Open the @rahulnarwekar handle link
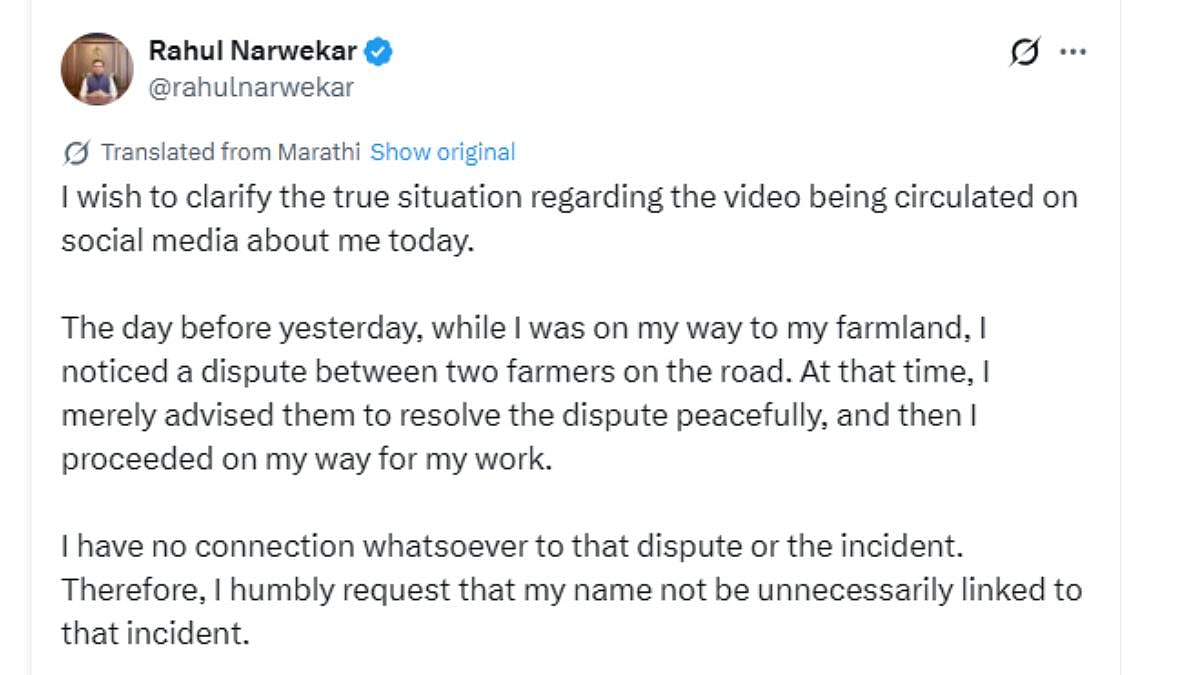1200x675 pixels. [251, 88]
